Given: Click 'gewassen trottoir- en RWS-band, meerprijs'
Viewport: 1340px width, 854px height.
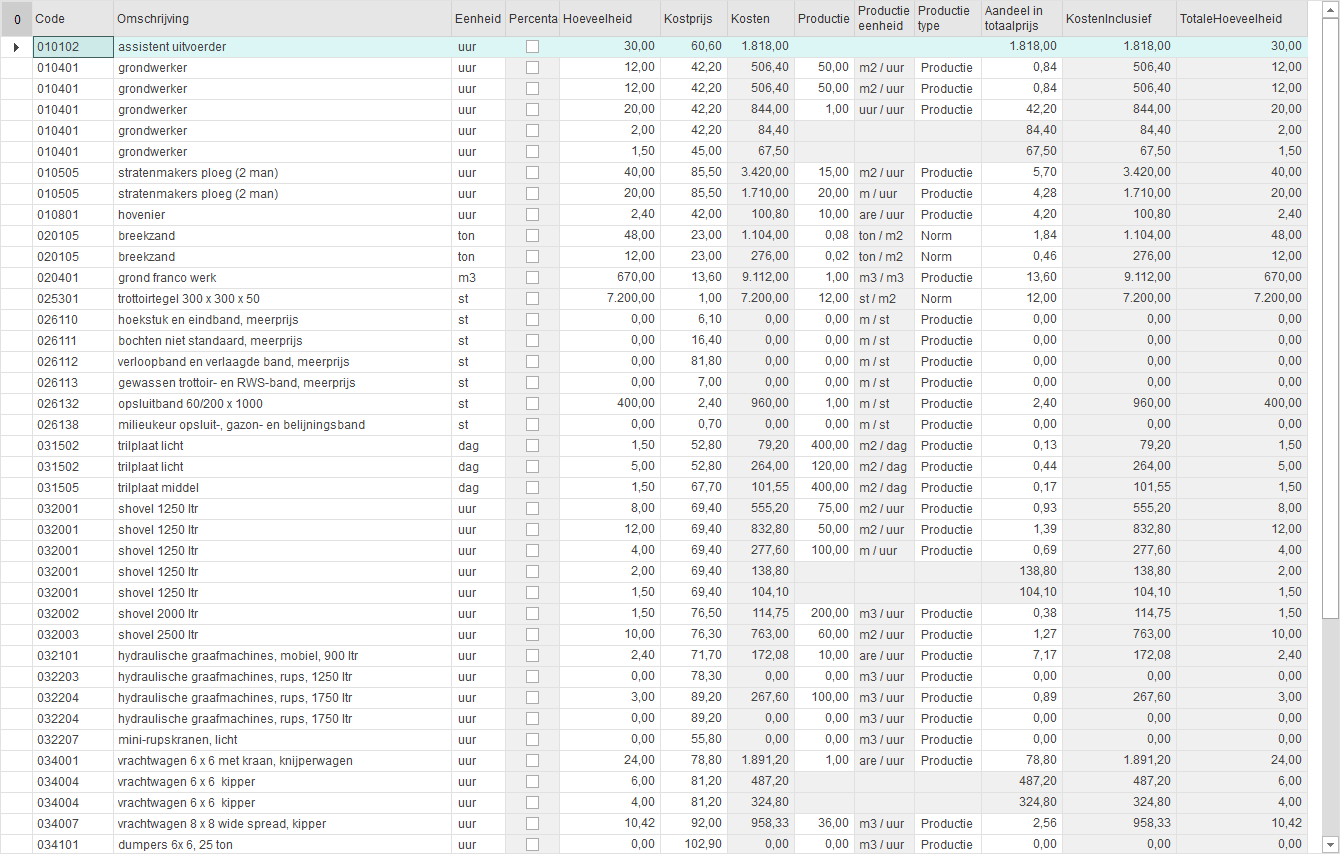Looking at the screenshot, I should 282,383.
